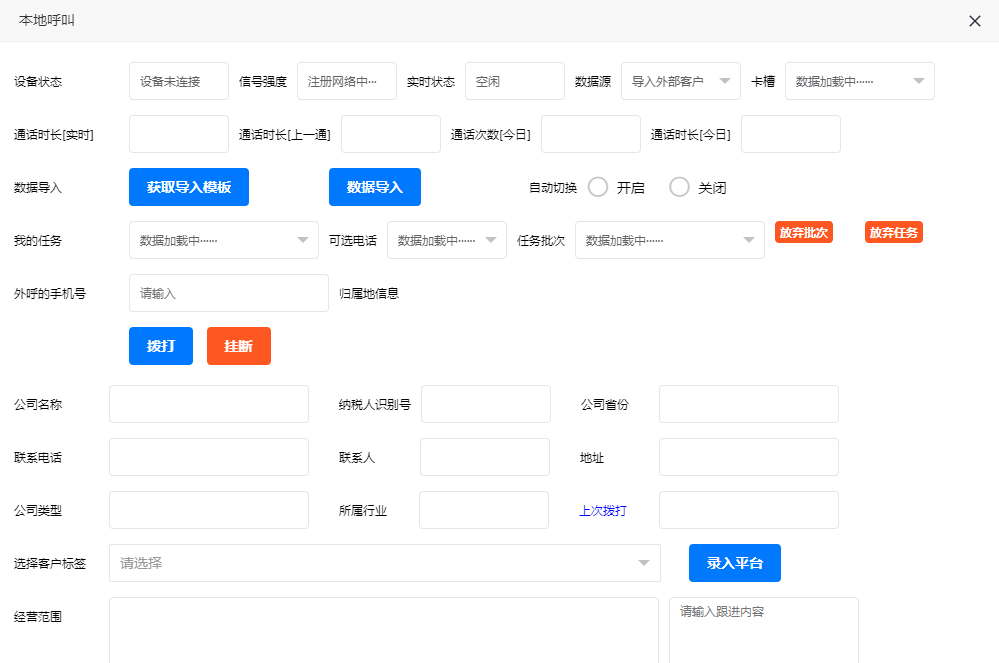Click the 信号强度 field

click(347, 81)
